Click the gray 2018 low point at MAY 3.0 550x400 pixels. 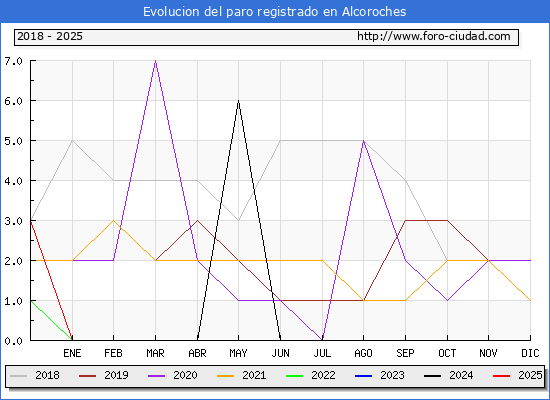point(239,220)
